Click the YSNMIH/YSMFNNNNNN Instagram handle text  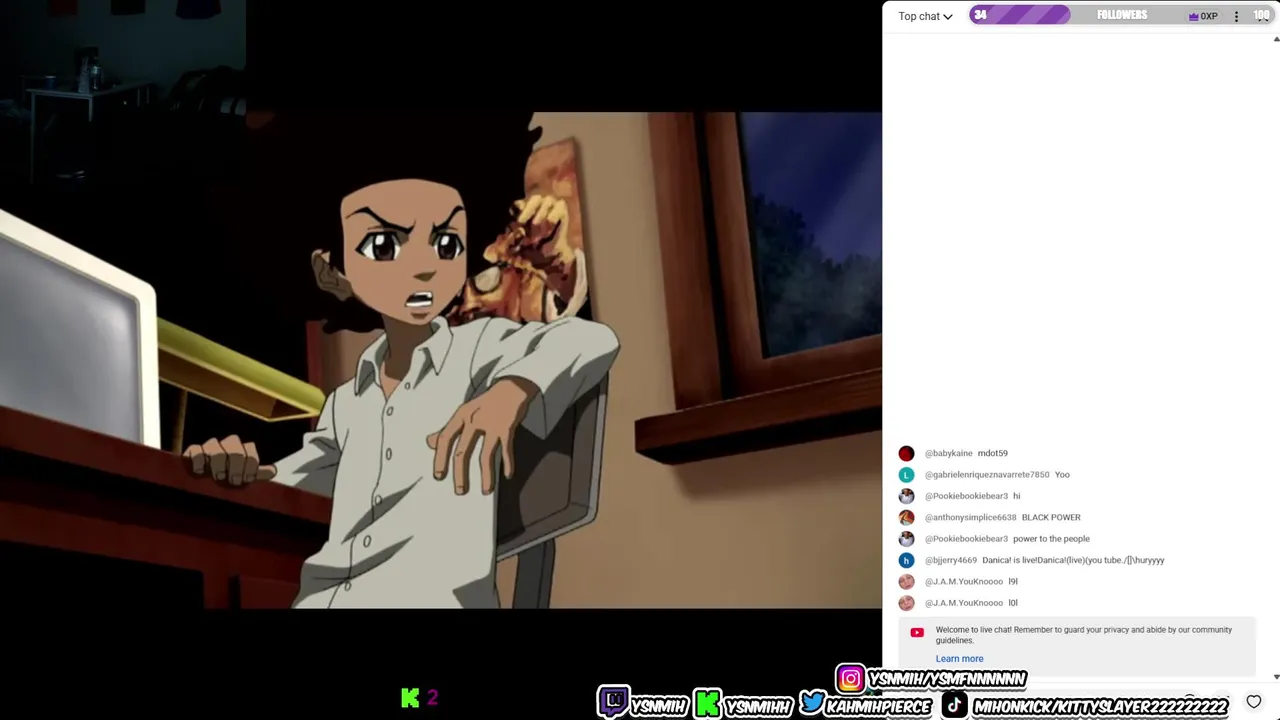coord(947,679)
